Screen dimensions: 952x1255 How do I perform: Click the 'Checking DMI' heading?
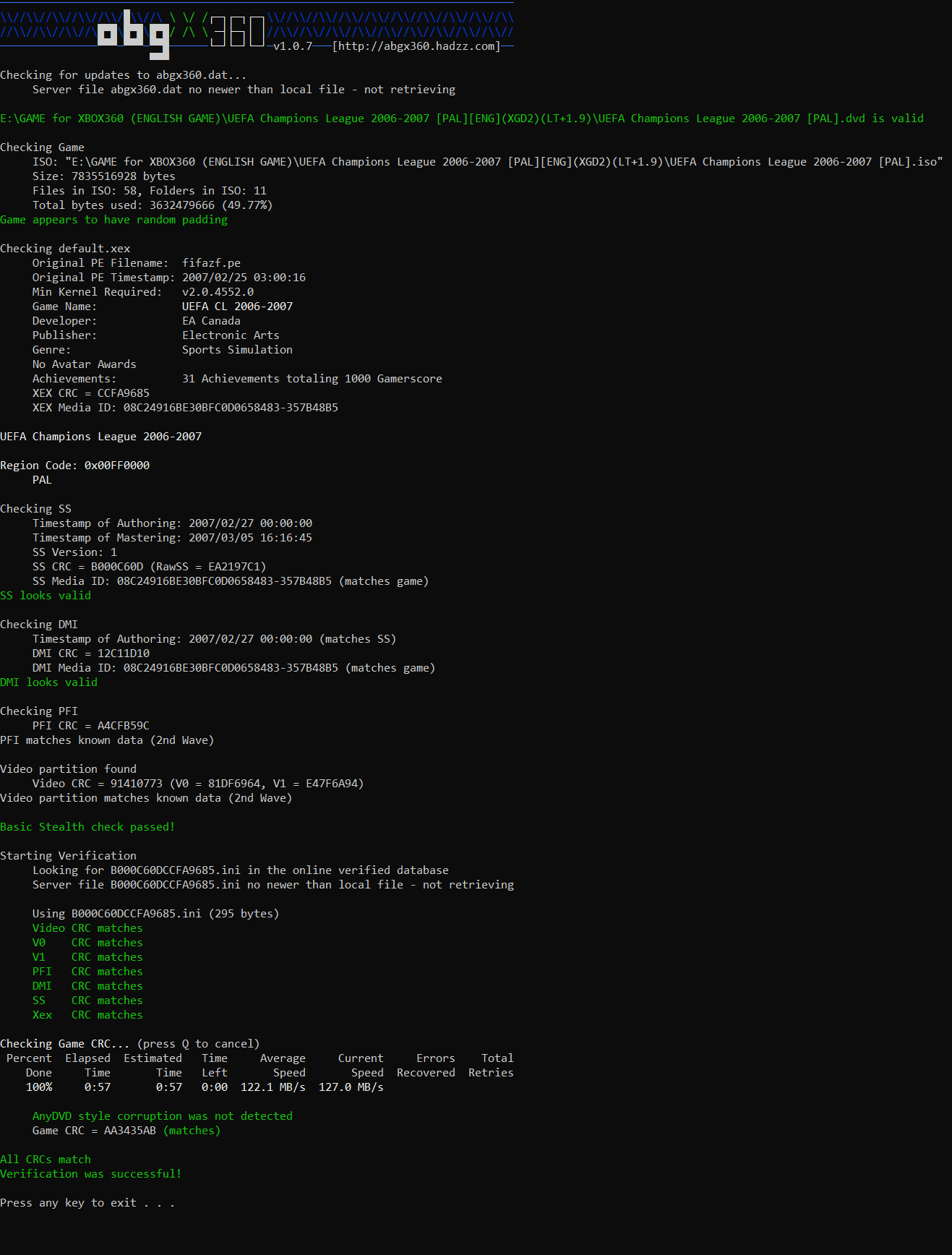[39, 625]
